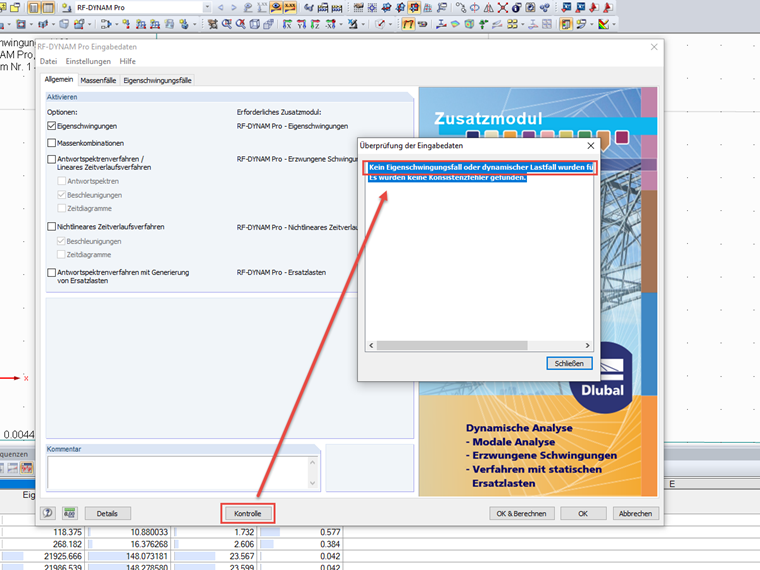Click the zoom magnifier icon in second toolbar
The image size is (760, 570).
coord(226,24)
